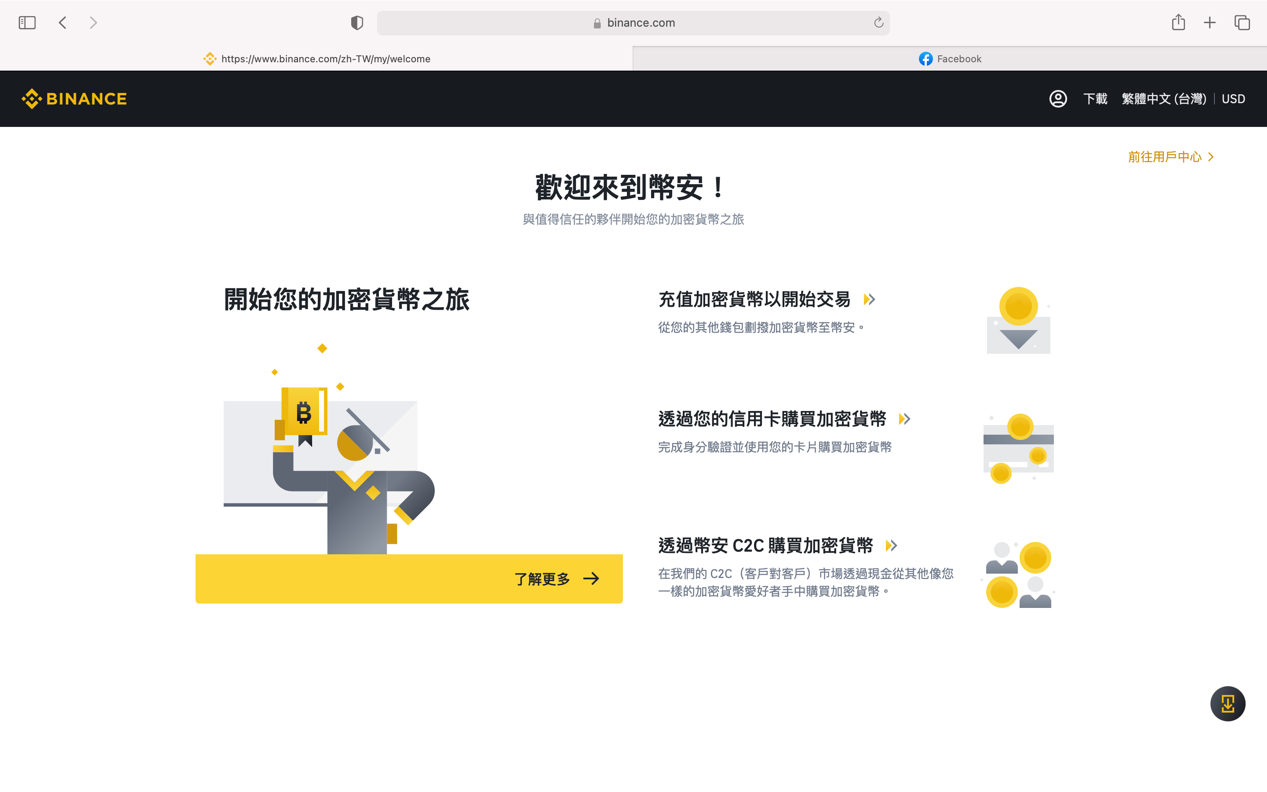
Task: Open the 下載 menu in header
Action: tap(1095, 99)
